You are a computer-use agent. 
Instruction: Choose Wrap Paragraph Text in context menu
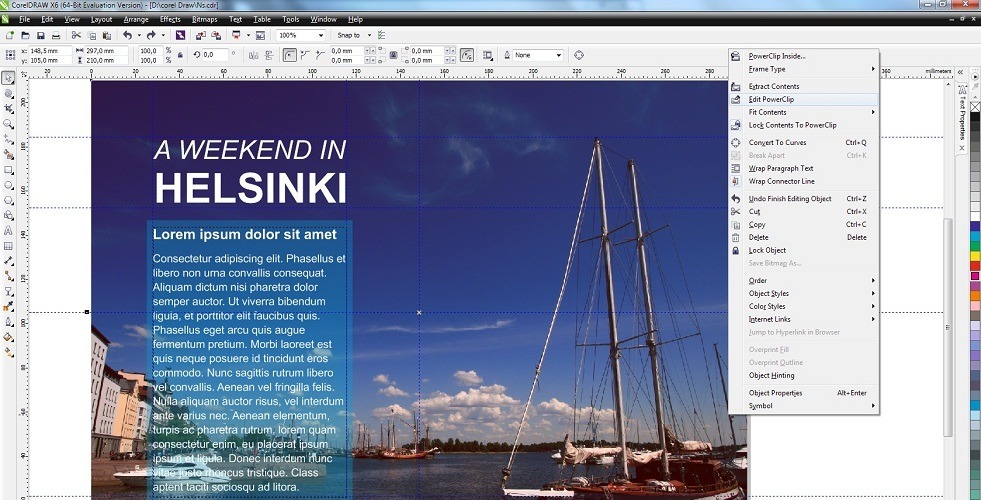pos(803,168)
